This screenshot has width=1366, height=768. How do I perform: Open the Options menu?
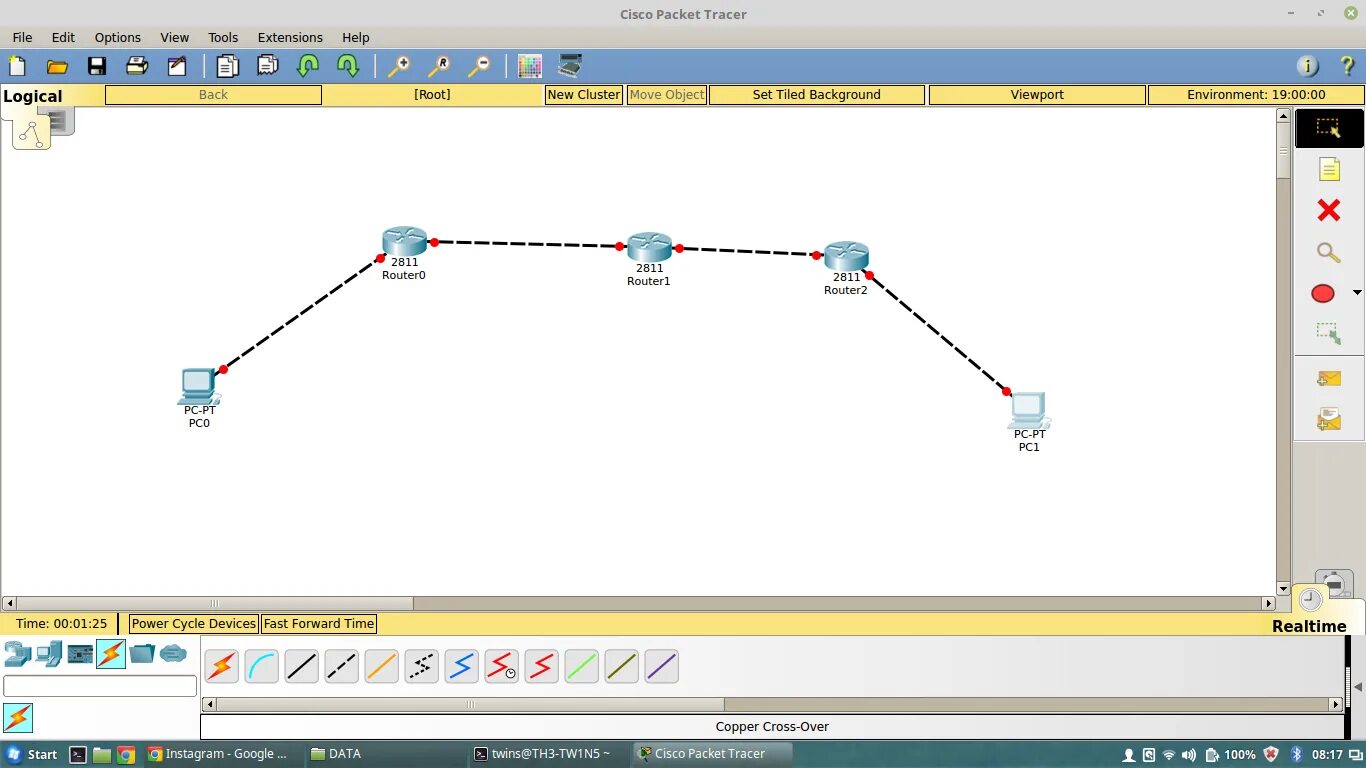(118, 37)
